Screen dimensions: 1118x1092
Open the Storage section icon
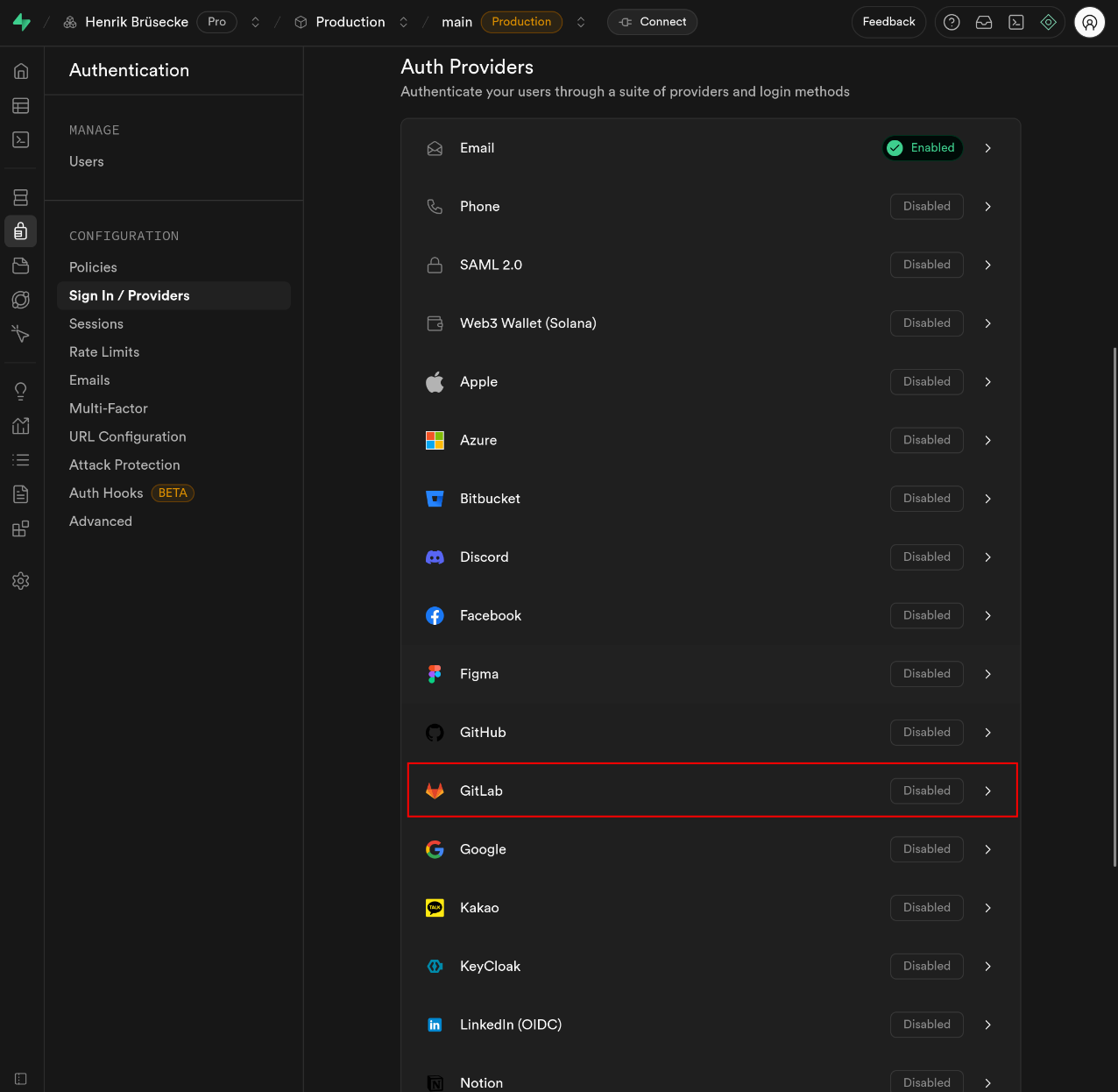point(21,266)
